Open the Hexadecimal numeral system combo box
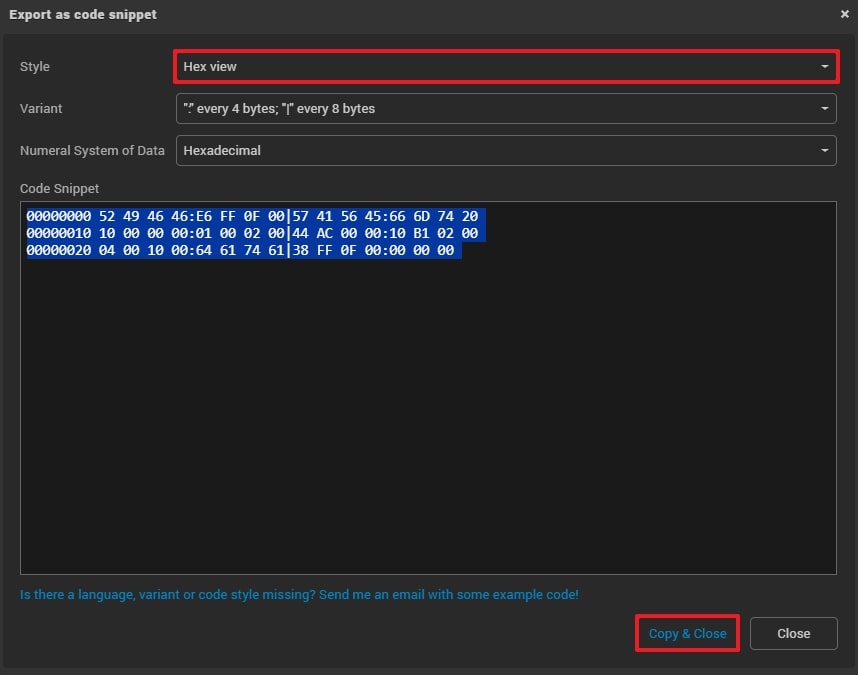This screenshot has height=675, width=858. 500,151
